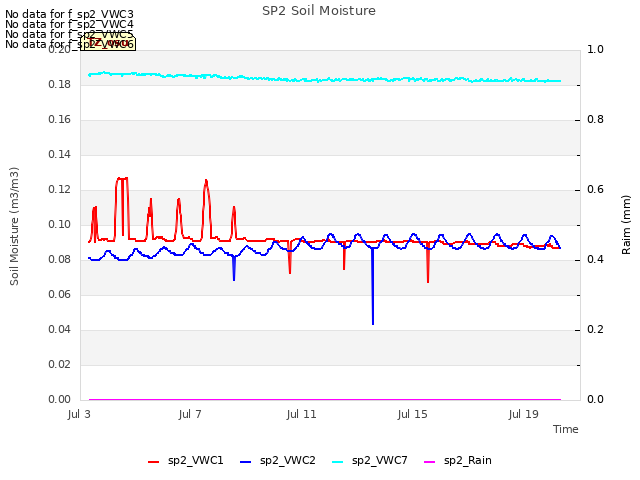
Task: Click the 0.18 left axis tick label
Action: tap(60, 84)
